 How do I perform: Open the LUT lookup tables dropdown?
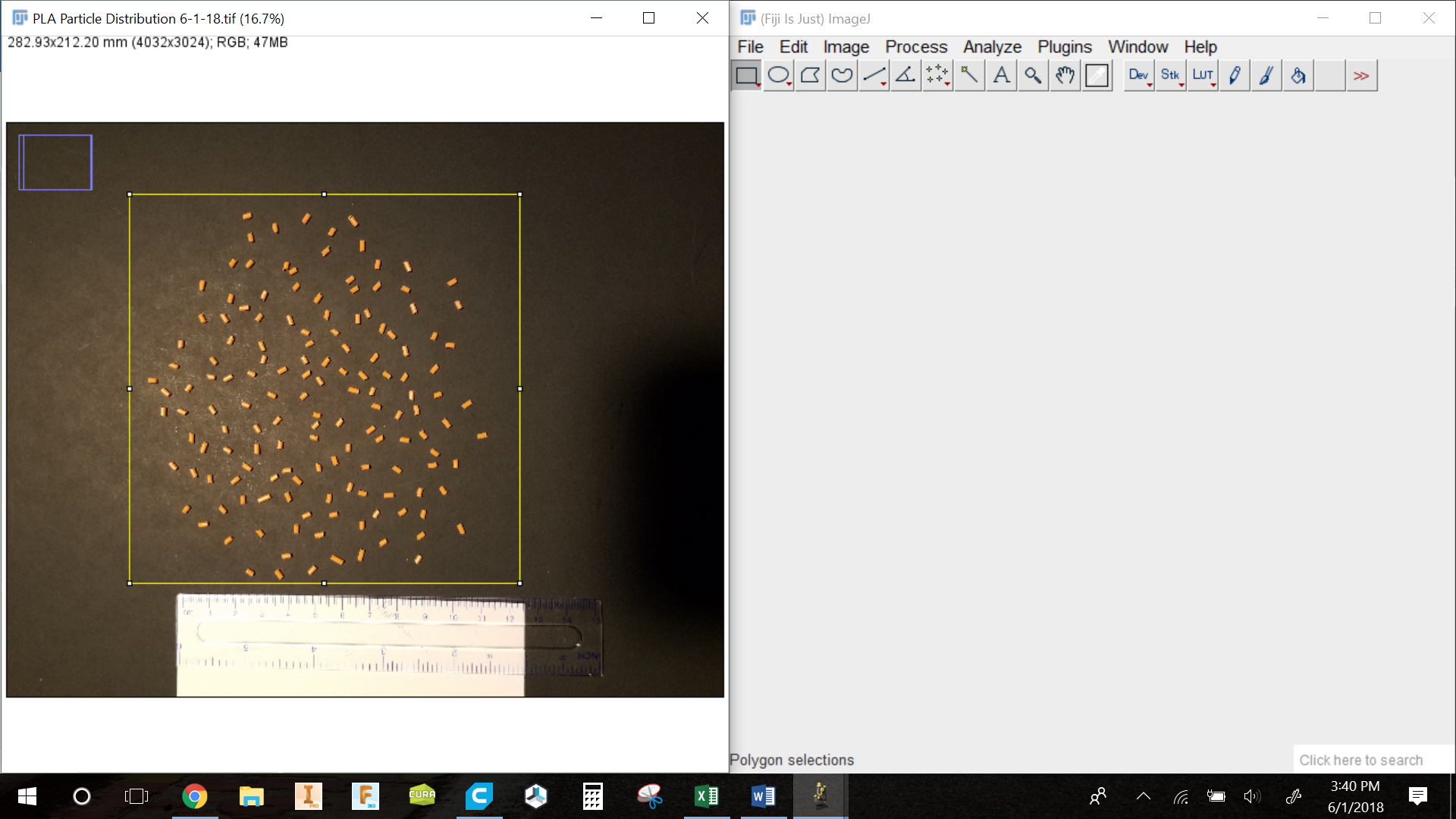click(x=1202, y=75)
